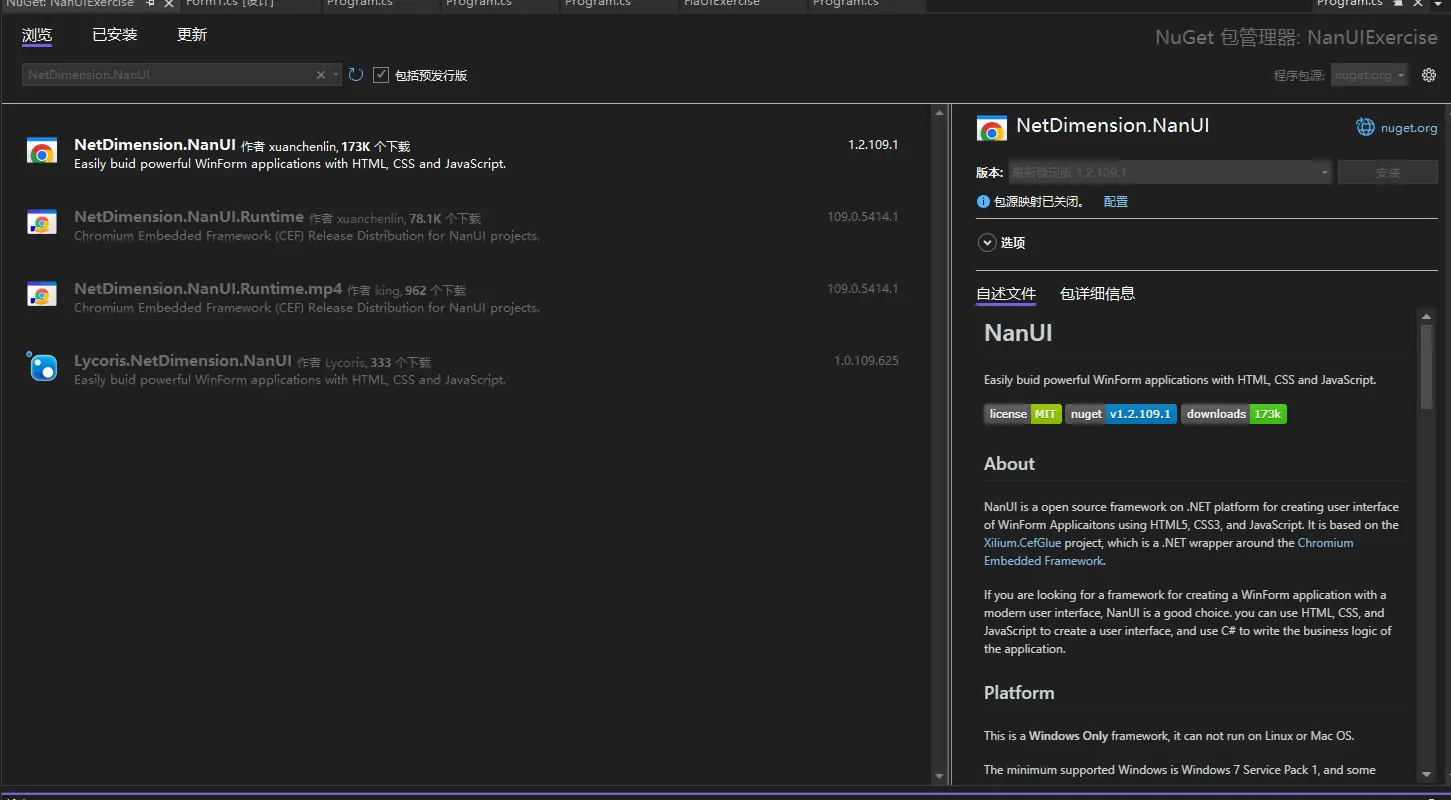The height and width of the screenshot is (800, 1451).
Task: Switch to the 更新 tab
Action: click(x=192, y=35)
